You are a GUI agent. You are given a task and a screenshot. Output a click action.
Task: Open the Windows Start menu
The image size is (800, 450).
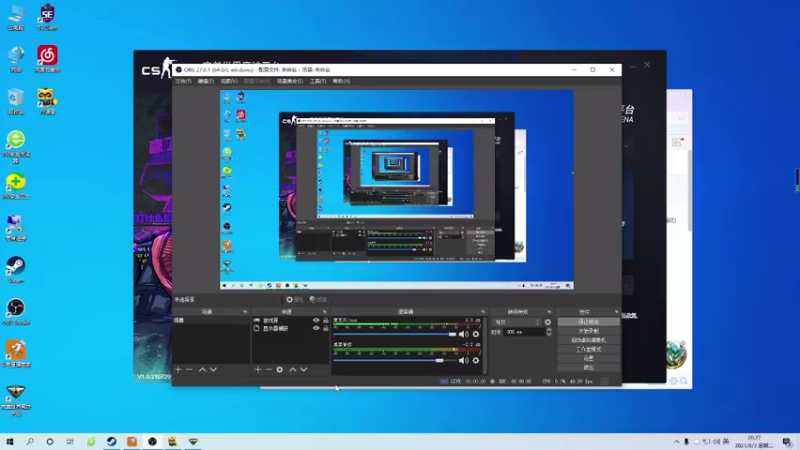coord(10,441)
